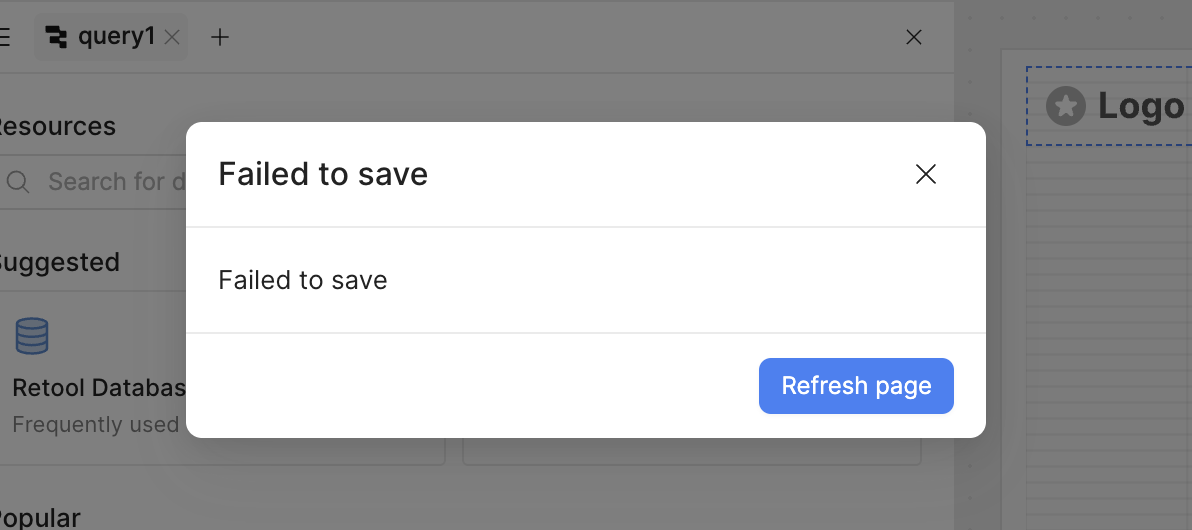Click the Popular section heading
This screenshot has height=530, width=1192.
pos(40,518)
